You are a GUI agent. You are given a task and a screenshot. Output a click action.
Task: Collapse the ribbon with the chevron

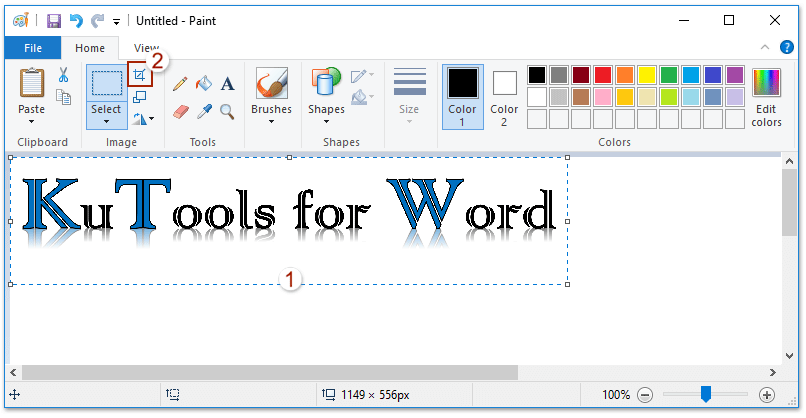(765, 47)
